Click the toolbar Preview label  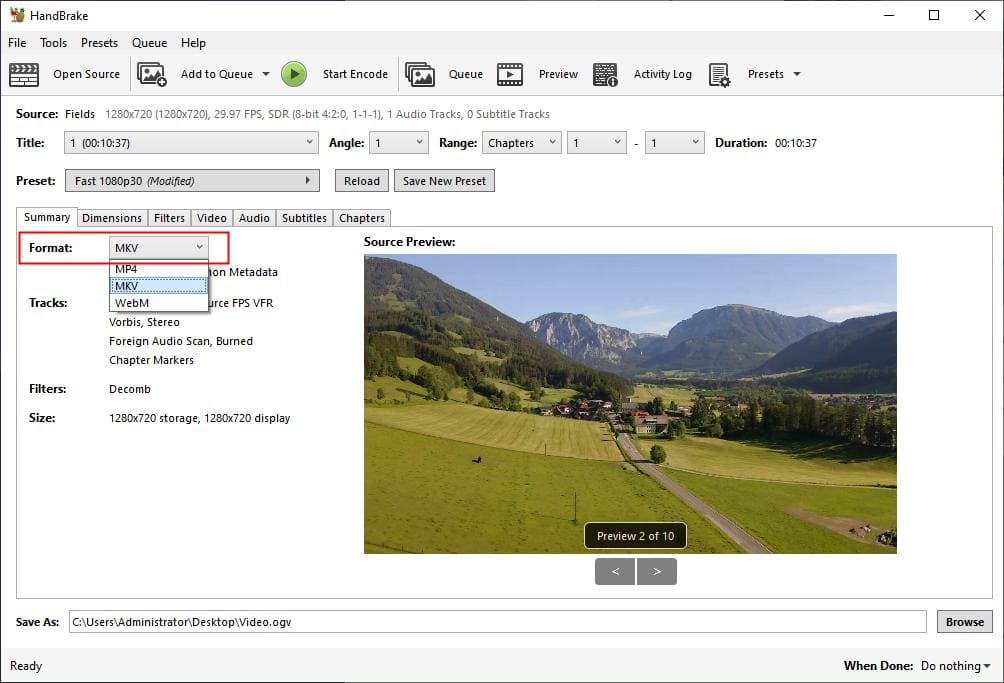558,74
